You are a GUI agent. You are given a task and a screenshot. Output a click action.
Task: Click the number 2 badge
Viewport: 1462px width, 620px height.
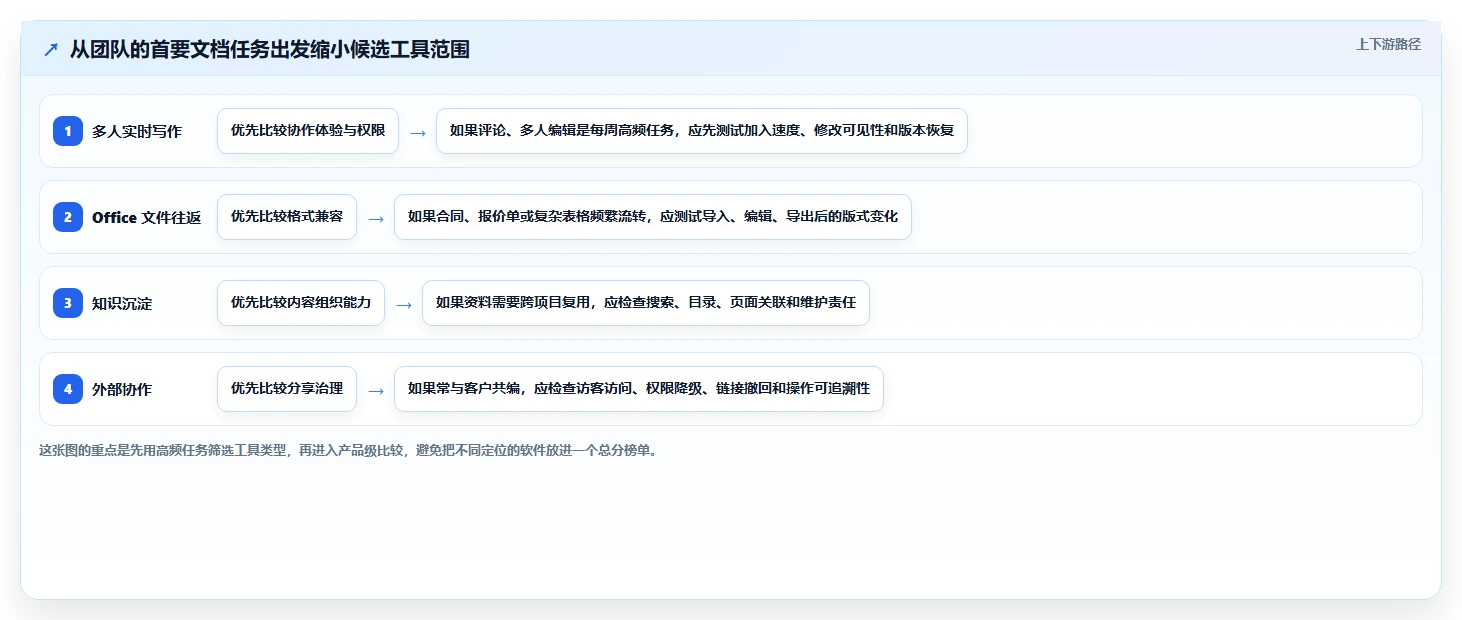click(68, 217)
